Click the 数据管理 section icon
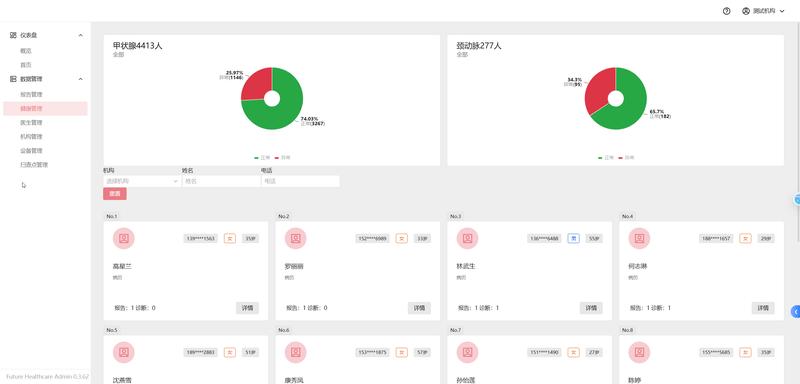 (13, 79)
